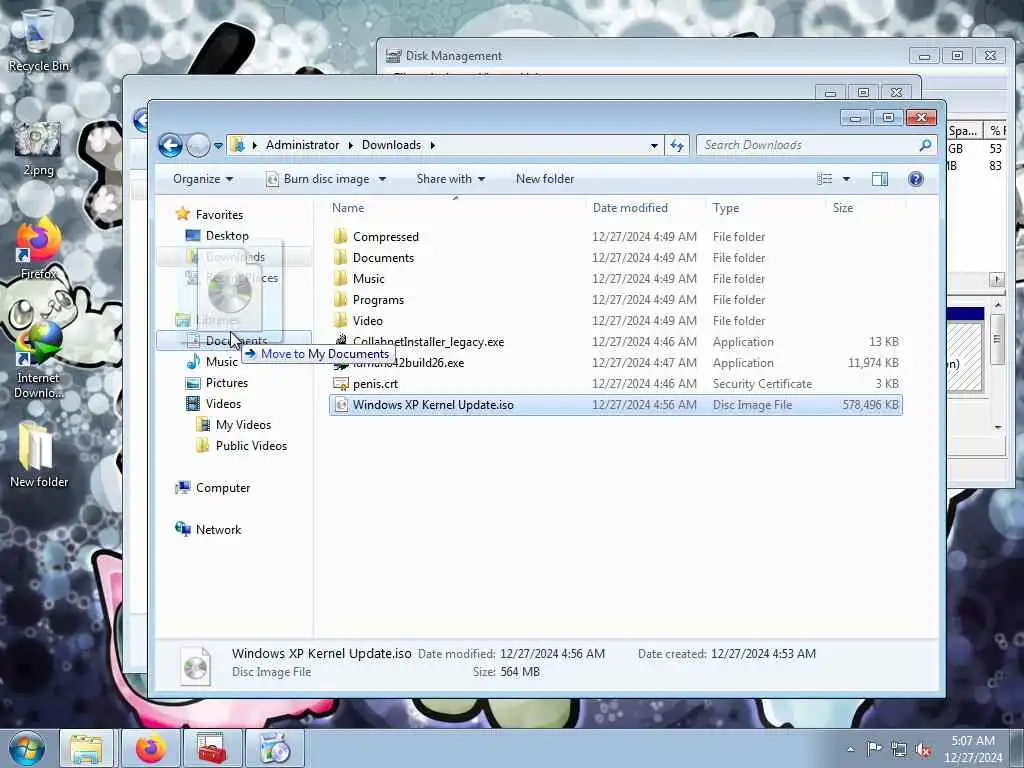
Task: Click Windows Explorer taskbar button
Action: [x=86, y=748]
